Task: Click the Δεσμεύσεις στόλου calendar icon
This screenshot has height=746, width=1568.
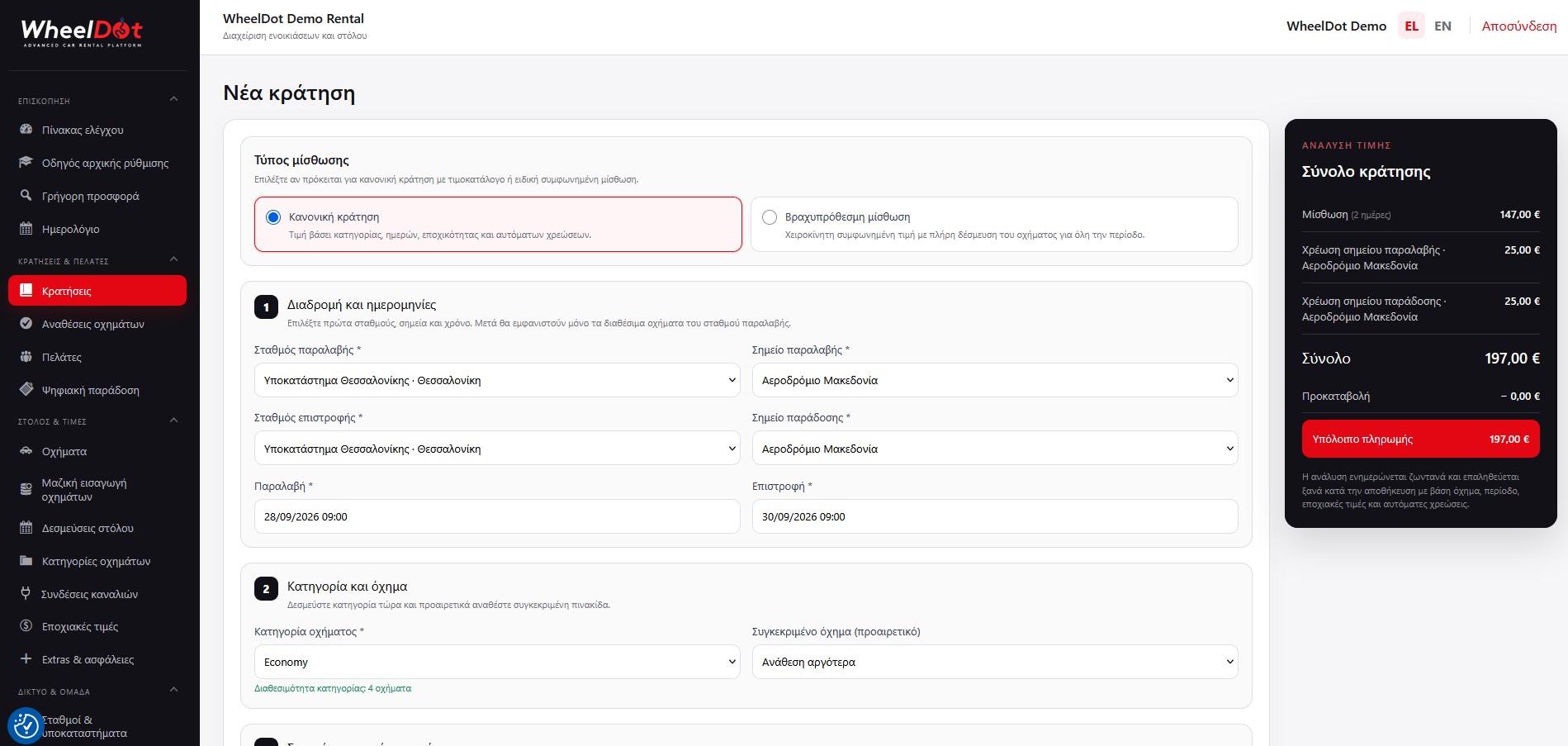Action: [26, 528]
